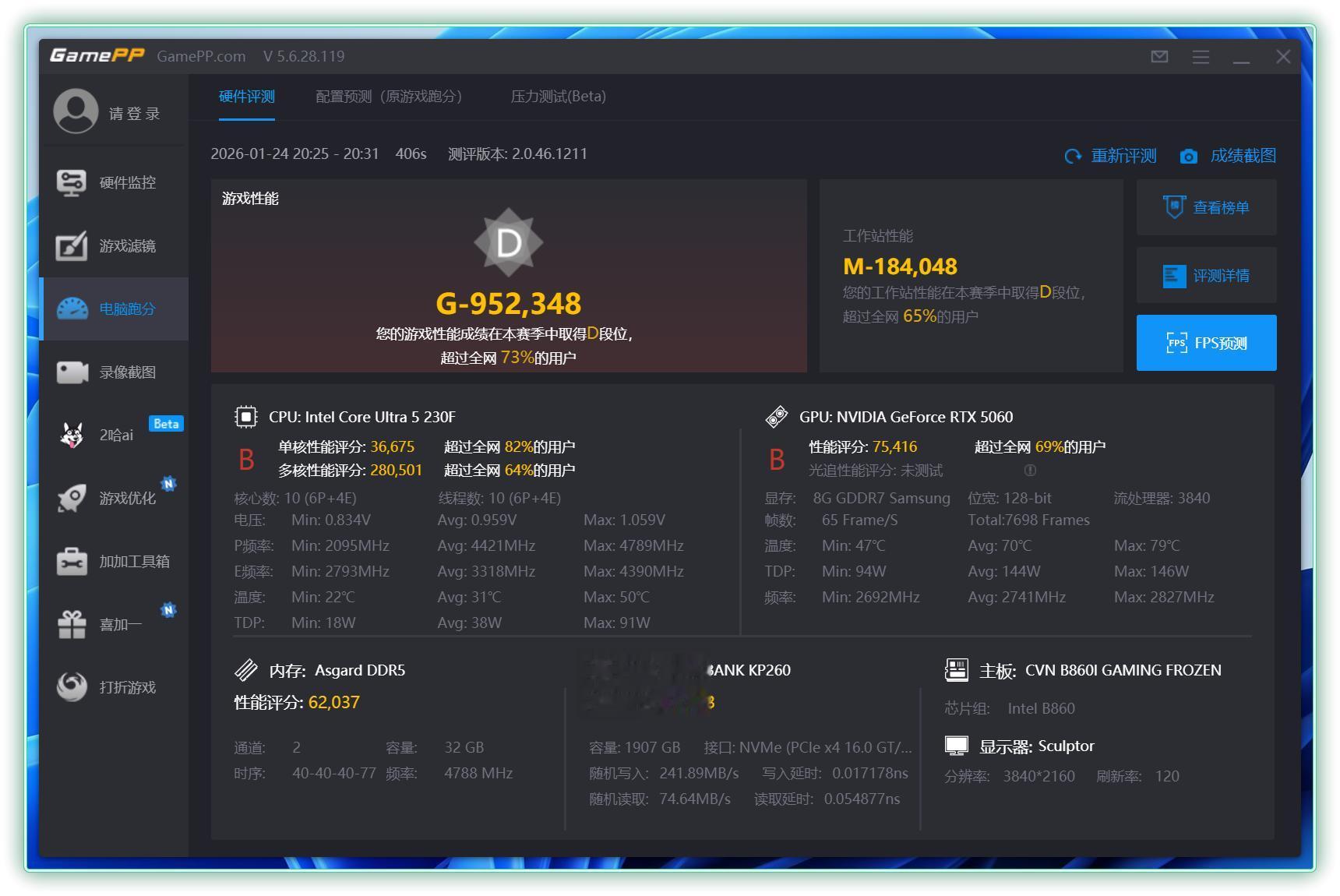Image resolution: width=1340 pixels, height=896 pixels.
Task: Switch to 压力测试(Beta) tab
Action: 558,97
